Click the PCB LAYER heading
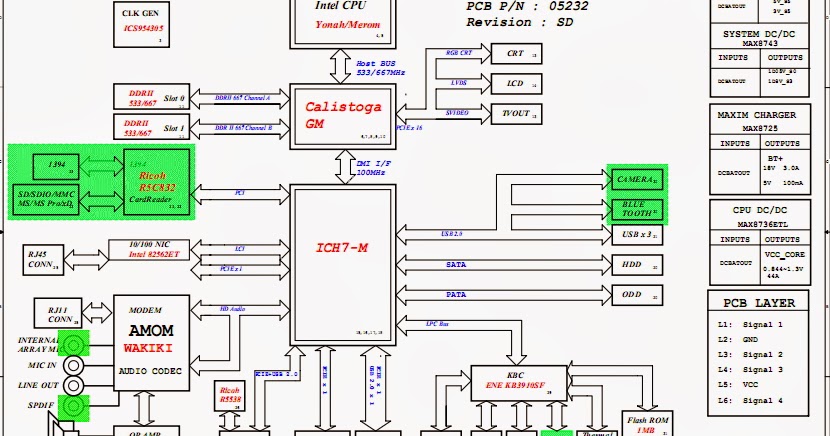The height and width of the screenshot is (436, 830). pos(759,303)
